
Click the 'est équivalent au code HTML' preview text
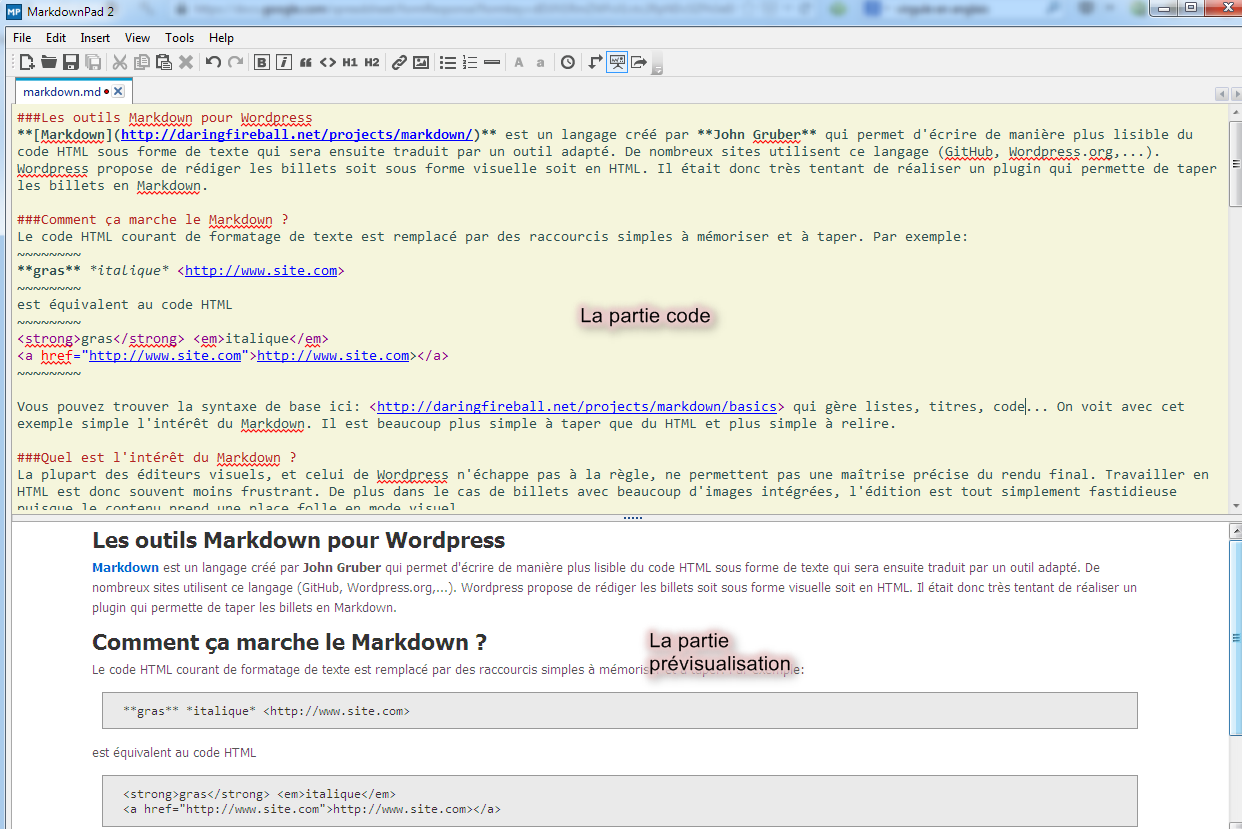click(173, 752)
